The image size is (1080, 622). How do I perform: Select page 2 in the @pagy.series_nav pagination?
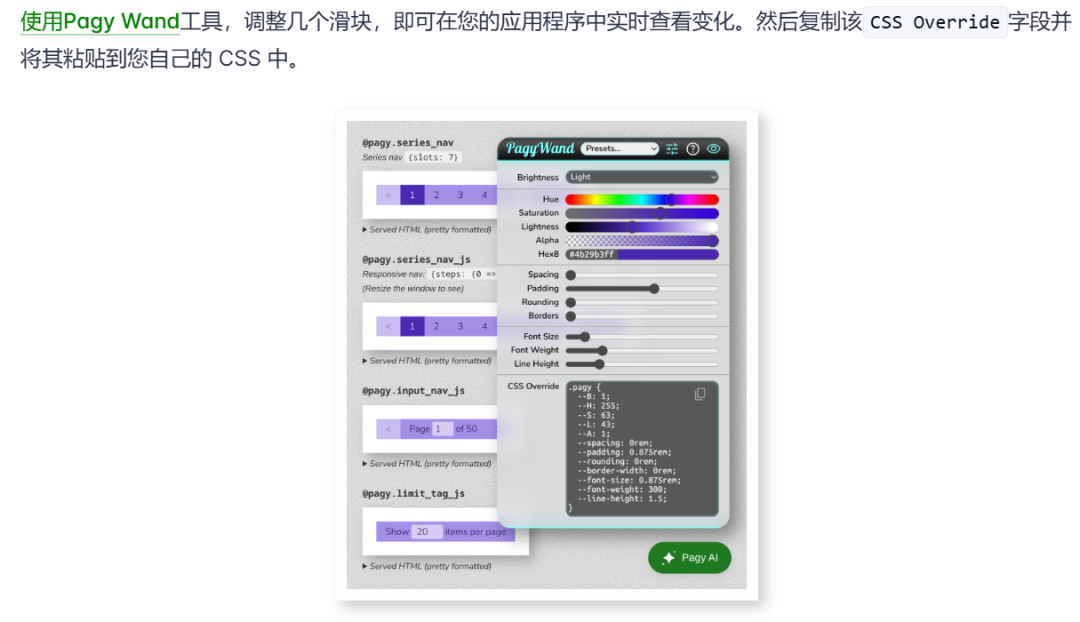tap(436, 195)
